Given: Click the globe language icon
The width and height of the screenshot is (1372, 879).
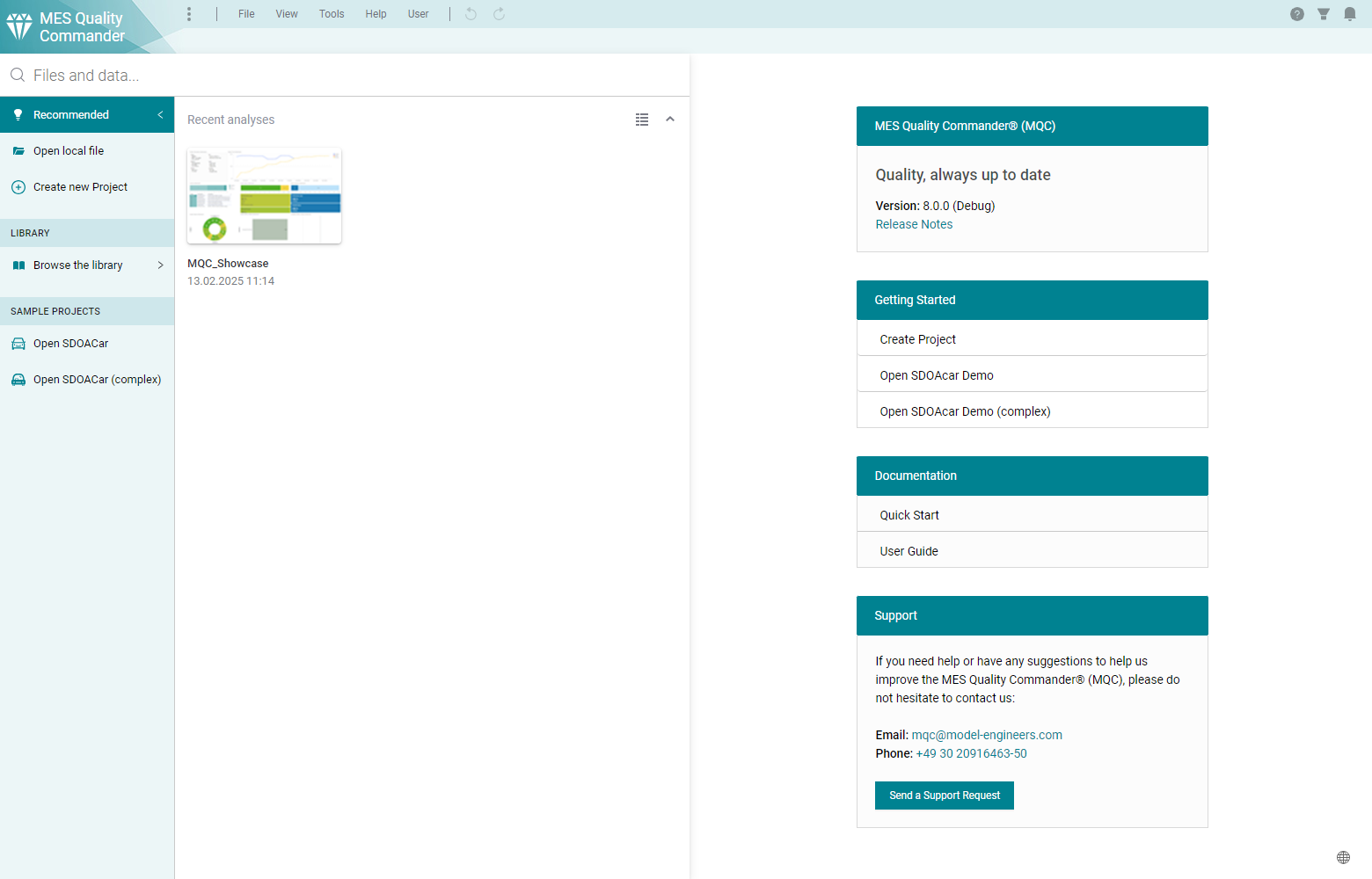Looking at the screenshot, I should 1343,857.
